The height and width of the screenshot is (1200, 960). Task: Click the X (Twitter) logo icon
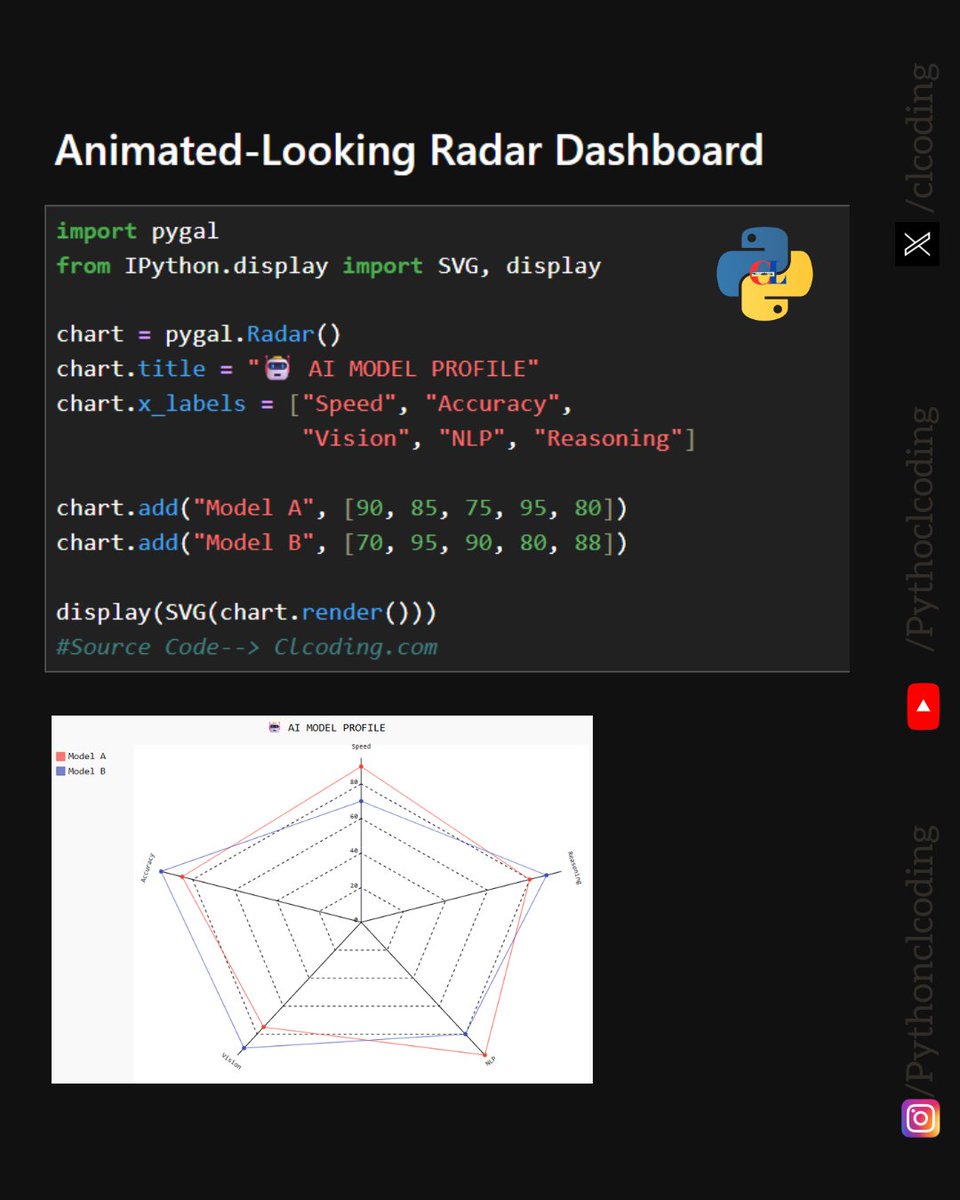click(x=917, y=243)
